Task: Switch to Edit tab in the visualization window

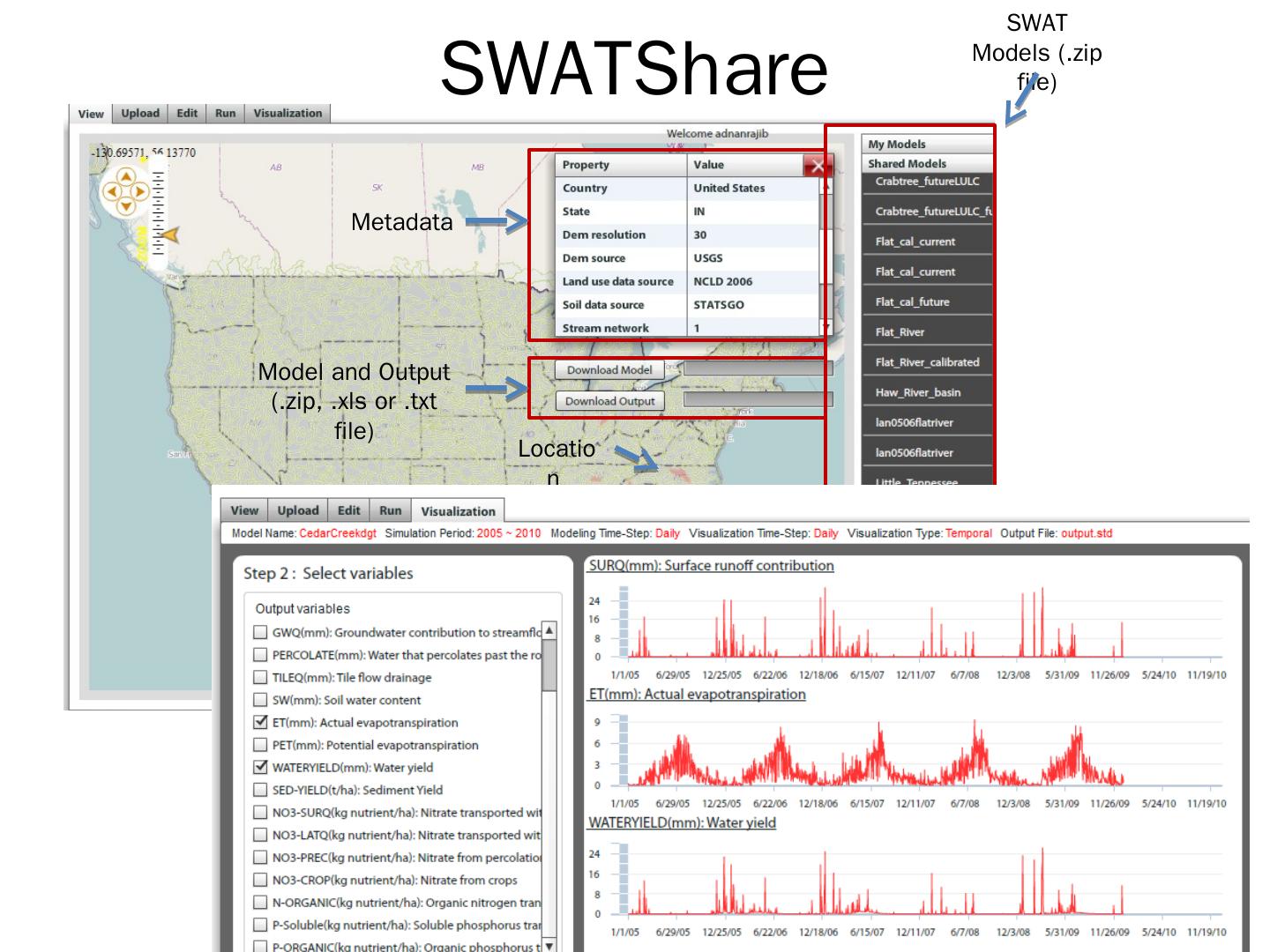Action: pos(349,510)
